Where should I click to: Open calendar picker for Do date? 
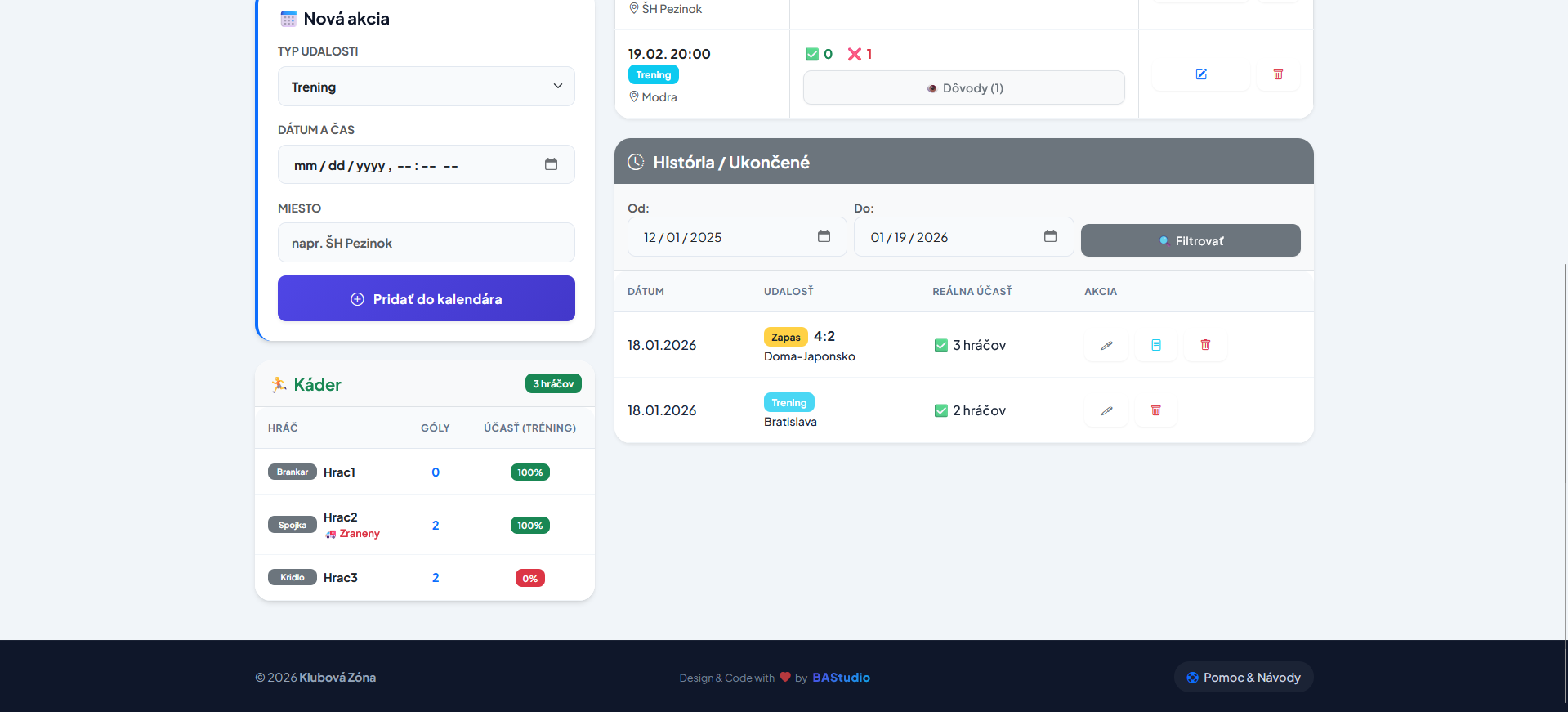pos(1050,236)
